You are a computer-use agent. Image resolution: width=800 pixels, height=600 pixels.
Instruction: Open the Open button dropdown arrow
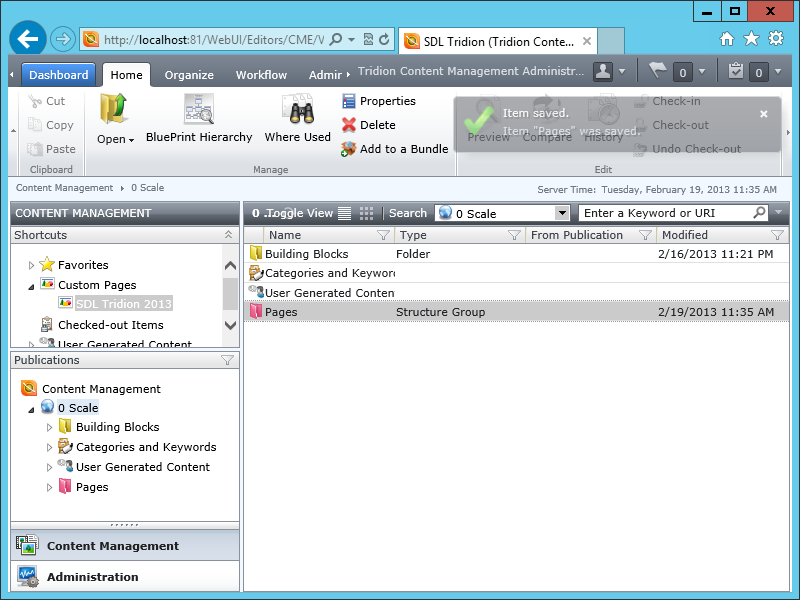pos(131,140)
